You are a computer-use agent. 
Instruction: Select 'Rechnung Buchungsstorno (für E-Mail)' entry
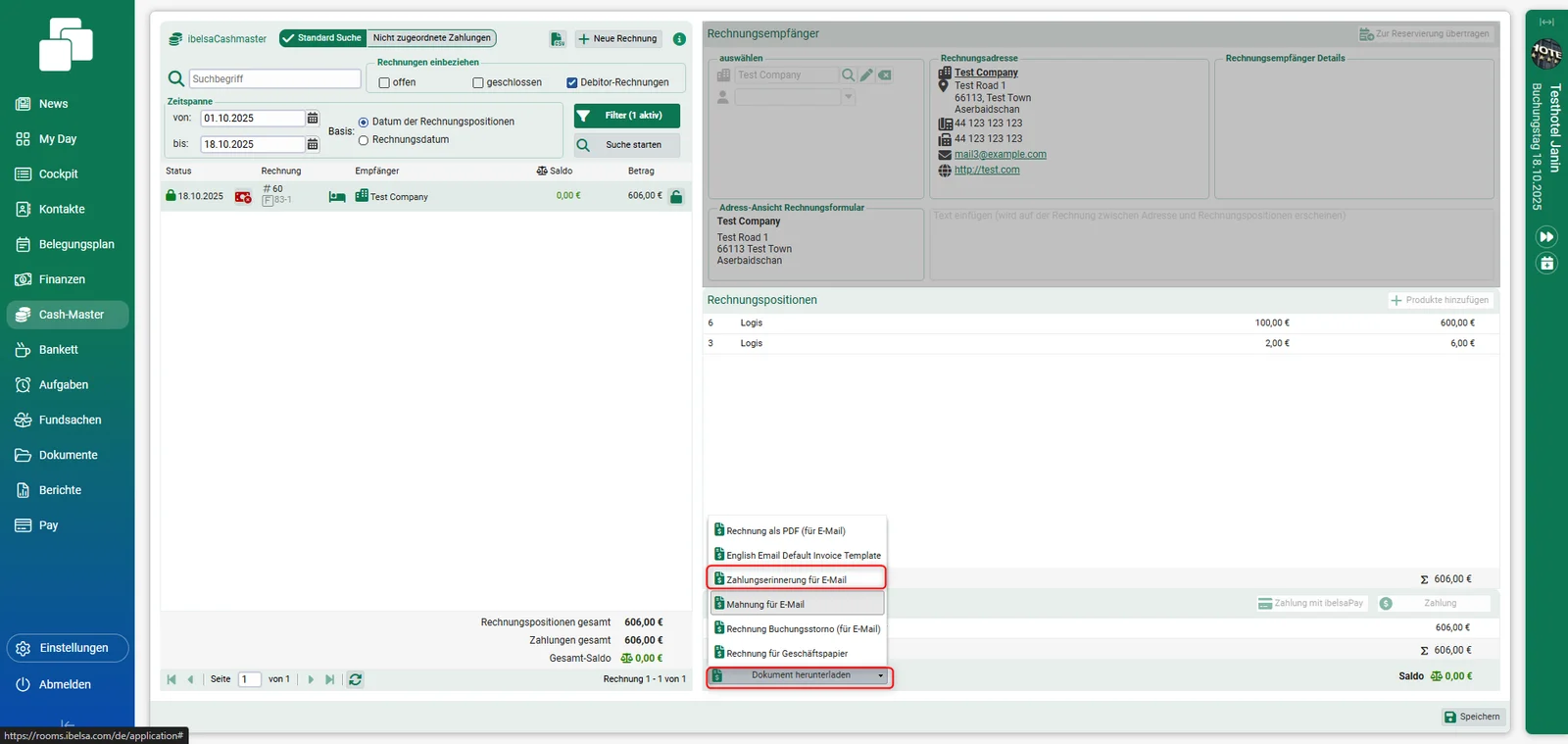(x=797, y=628)
